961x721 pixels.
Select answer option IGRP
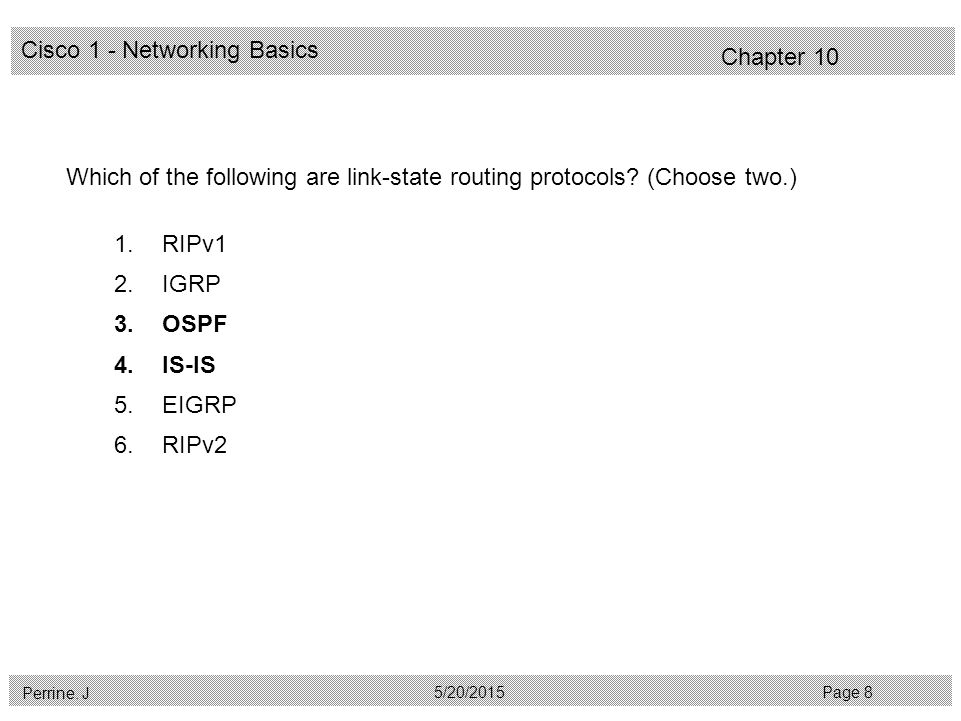coord(191,284)
